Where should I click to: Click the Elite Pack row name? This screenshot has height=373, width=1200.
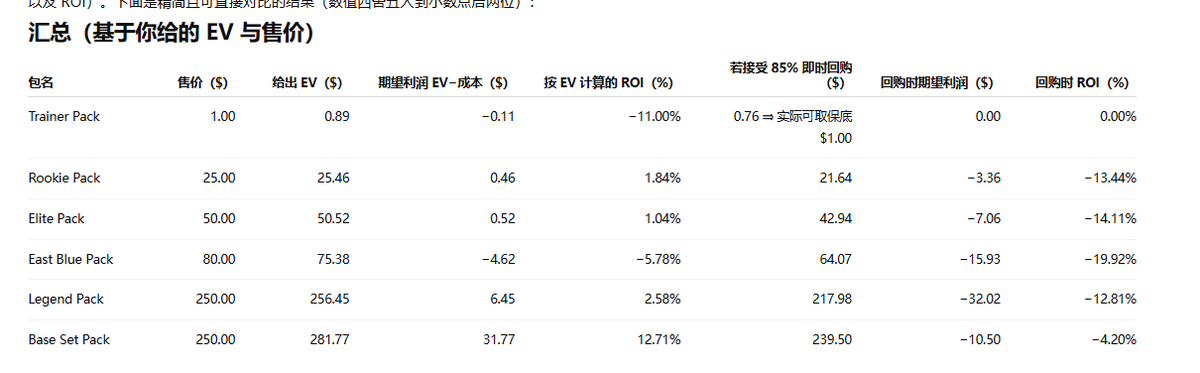click(x=57, y=218)
